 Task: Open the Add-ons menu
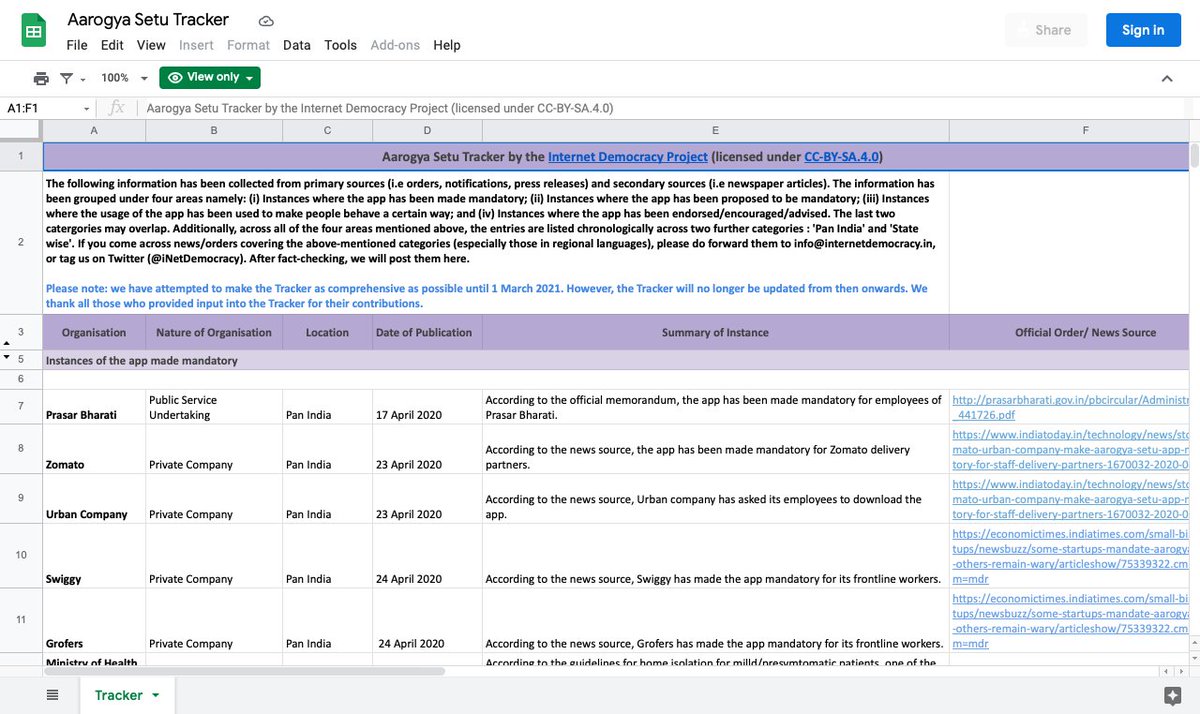coord(395,45)
